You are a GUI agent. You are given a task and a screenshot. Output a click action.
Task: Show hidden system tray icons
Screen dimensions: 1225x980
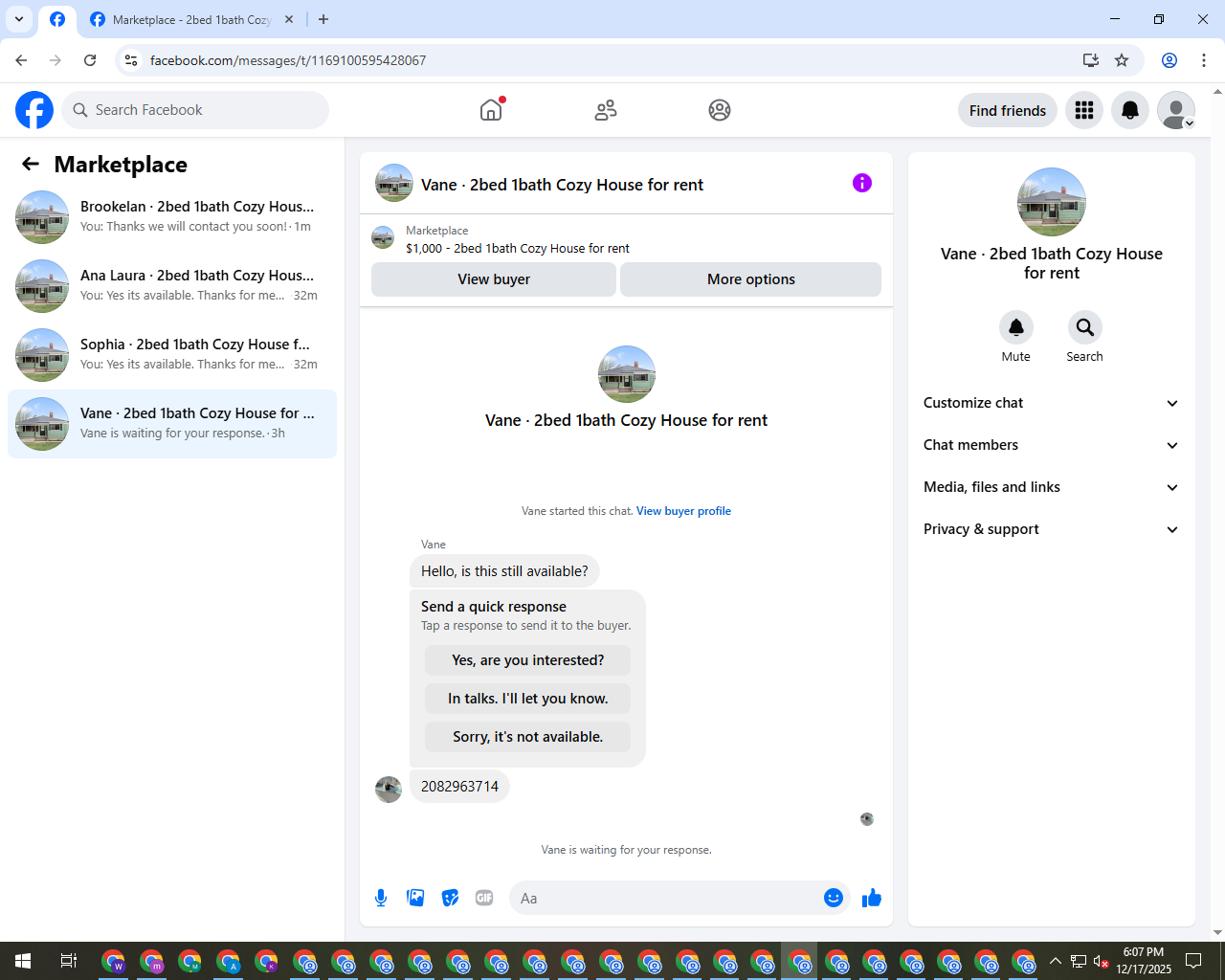tap(1056, 961)
